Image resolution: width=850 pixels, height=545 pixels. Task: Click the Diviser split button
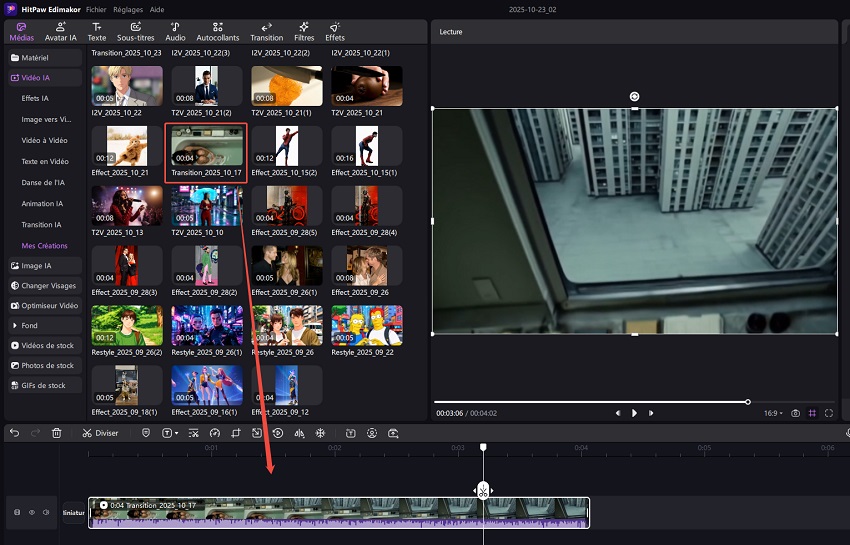[100, 433]
